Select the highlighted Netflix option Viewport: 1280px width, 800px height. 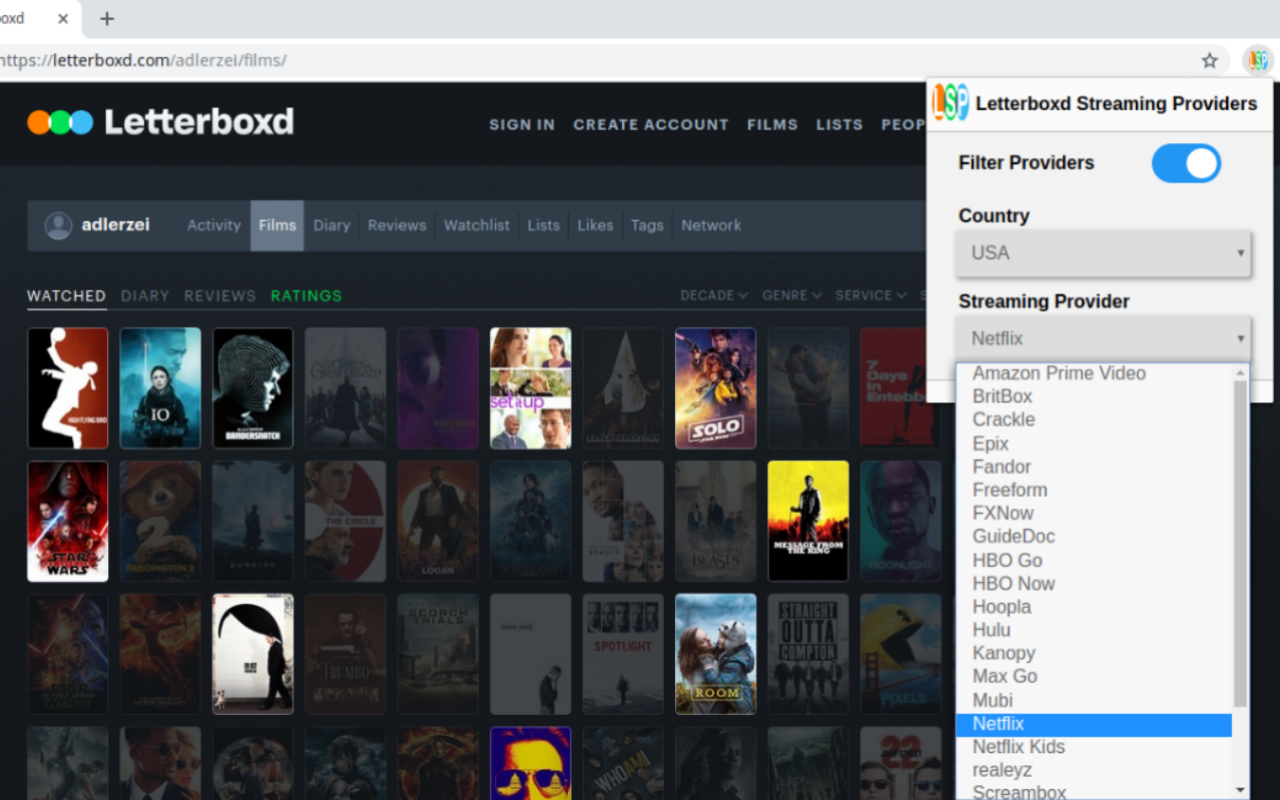(x=1094, y=724)
